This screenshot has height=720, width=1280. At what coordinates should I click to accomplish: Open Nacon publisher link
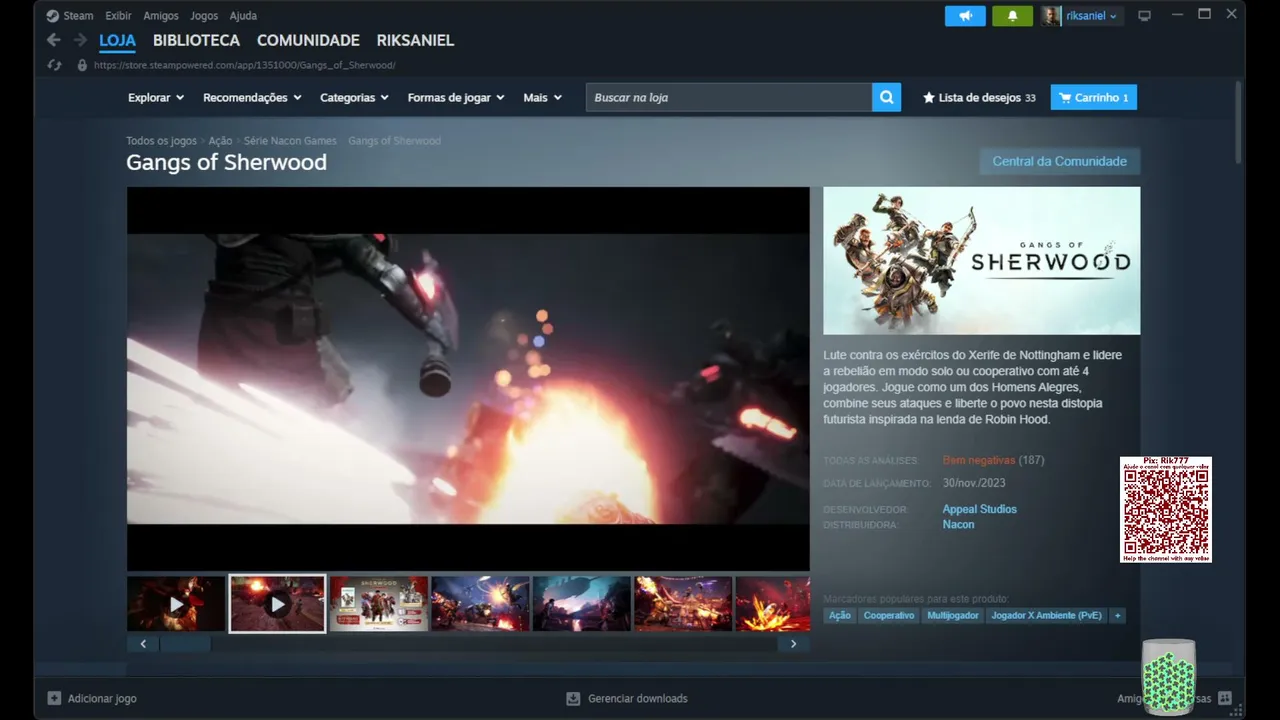958,524
